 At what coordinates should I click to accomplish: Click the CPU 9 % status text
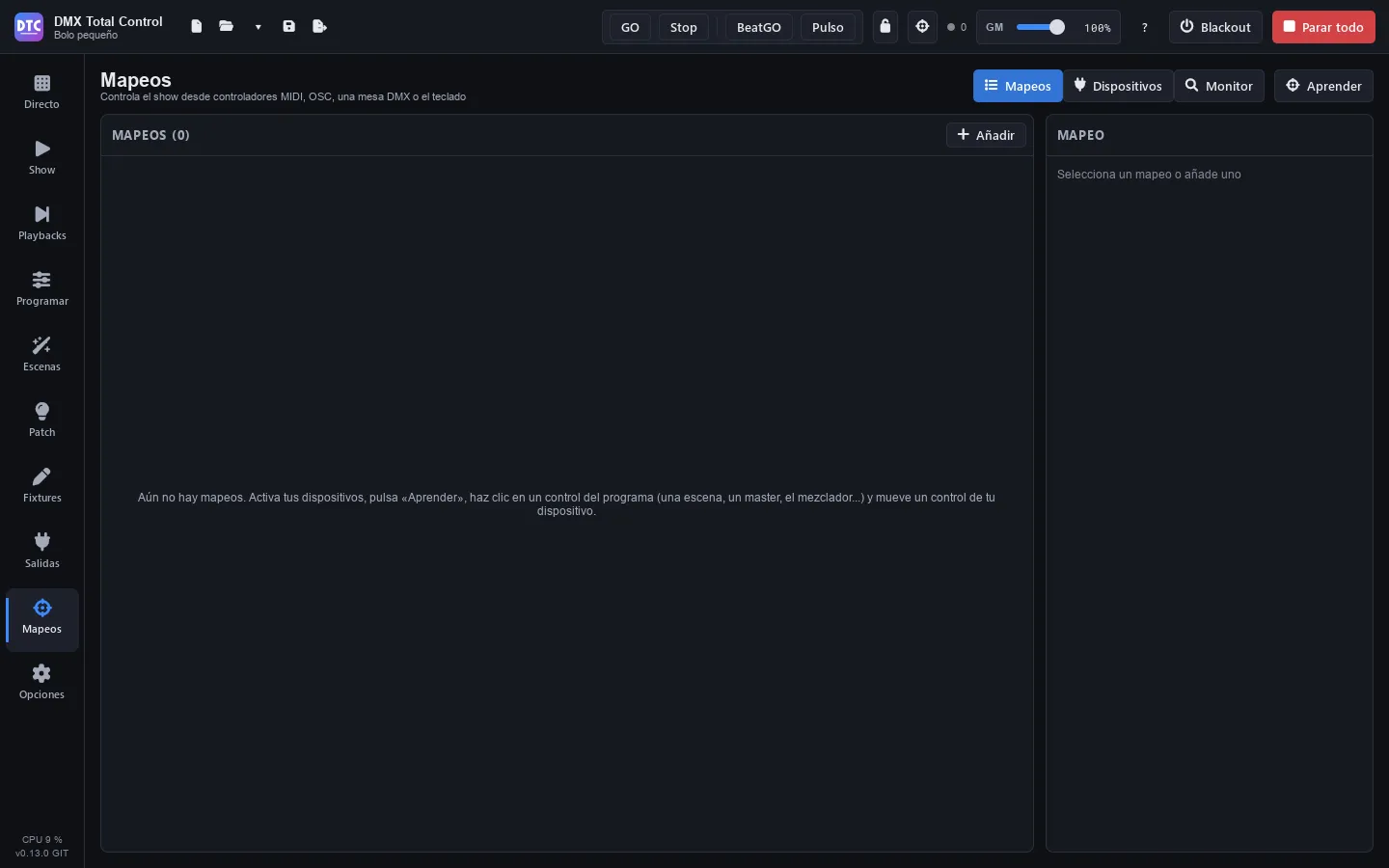pos(41,840)
